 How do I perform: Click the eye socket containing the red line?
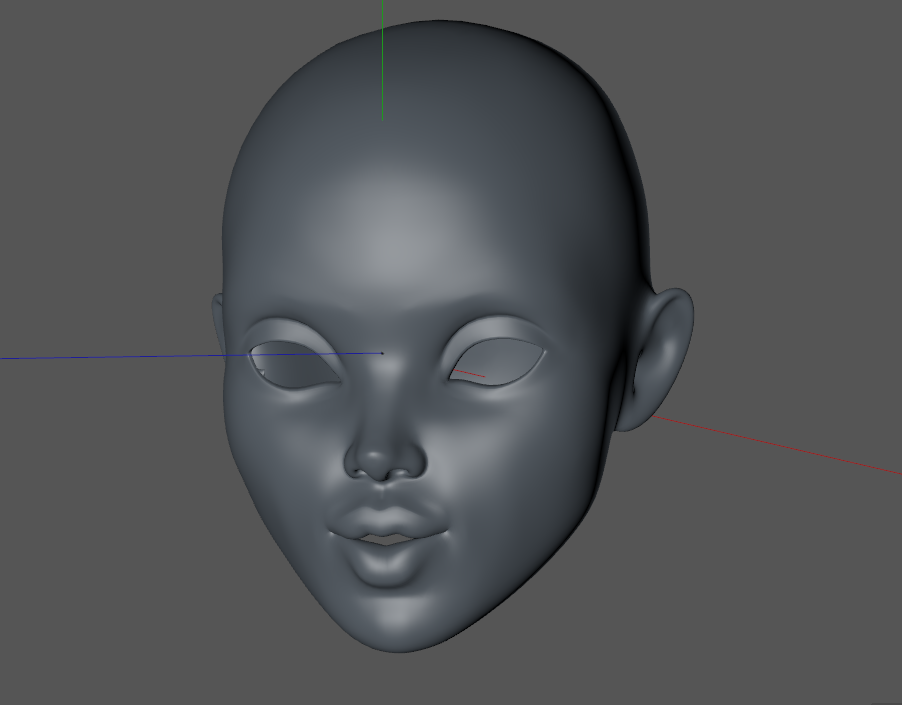coord(495,362)
